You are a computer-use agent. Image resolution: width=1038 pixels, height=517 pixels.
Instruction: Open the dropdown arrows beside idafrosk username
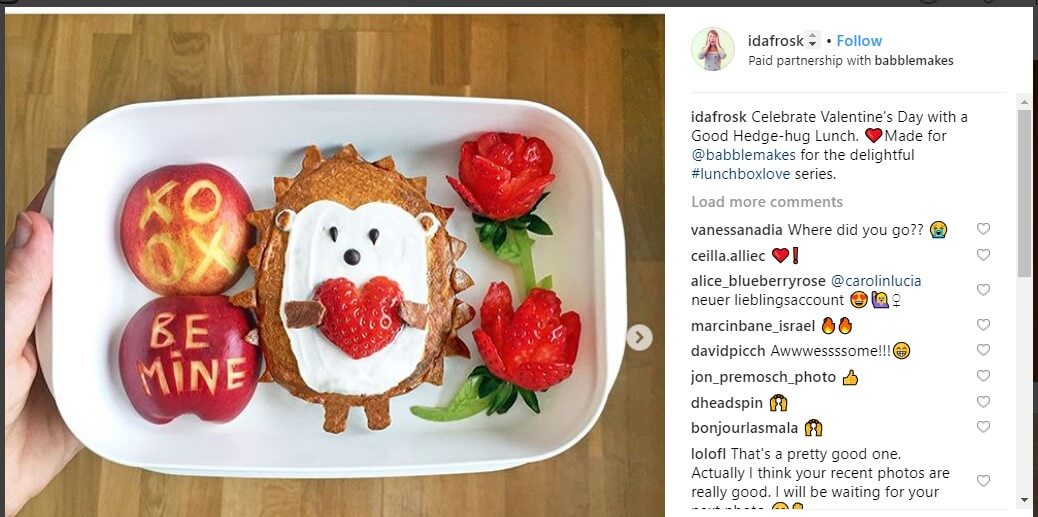tap(813, 40)
